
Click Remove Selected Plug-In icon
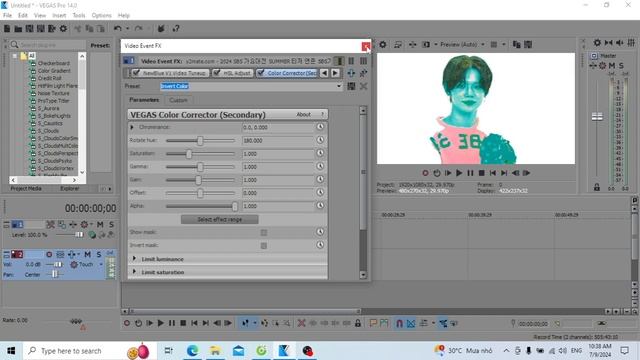point(363,73)
